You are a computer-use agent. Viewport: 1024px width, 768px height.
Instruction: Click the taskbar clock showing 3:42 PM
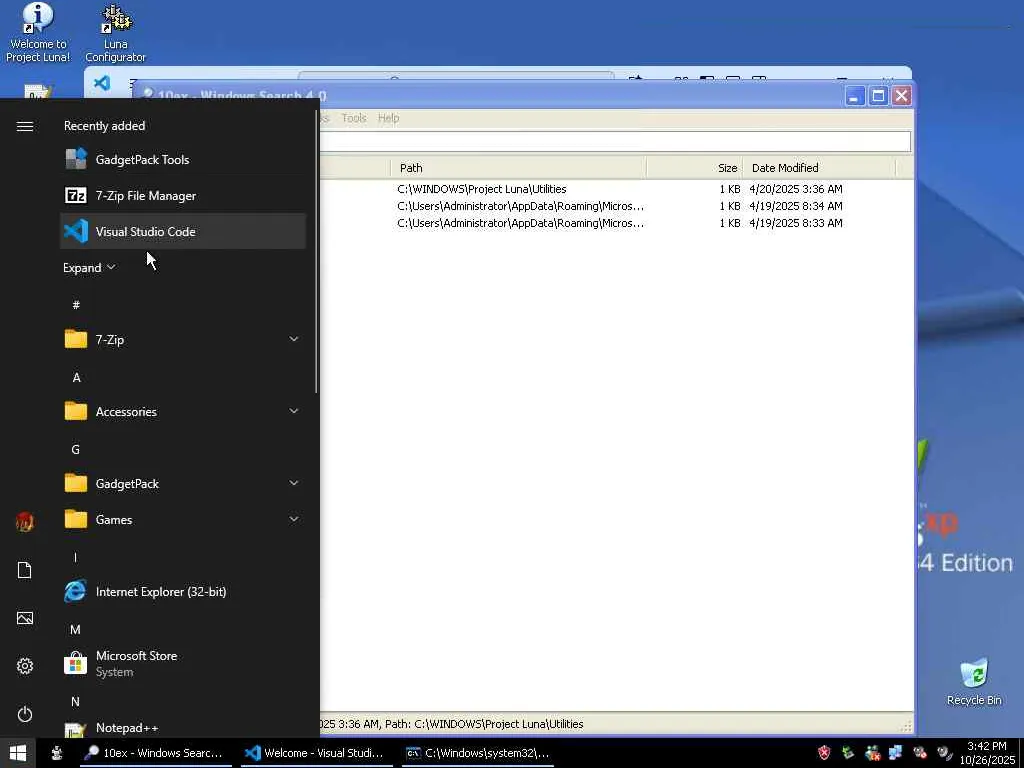tap(987, 753)
